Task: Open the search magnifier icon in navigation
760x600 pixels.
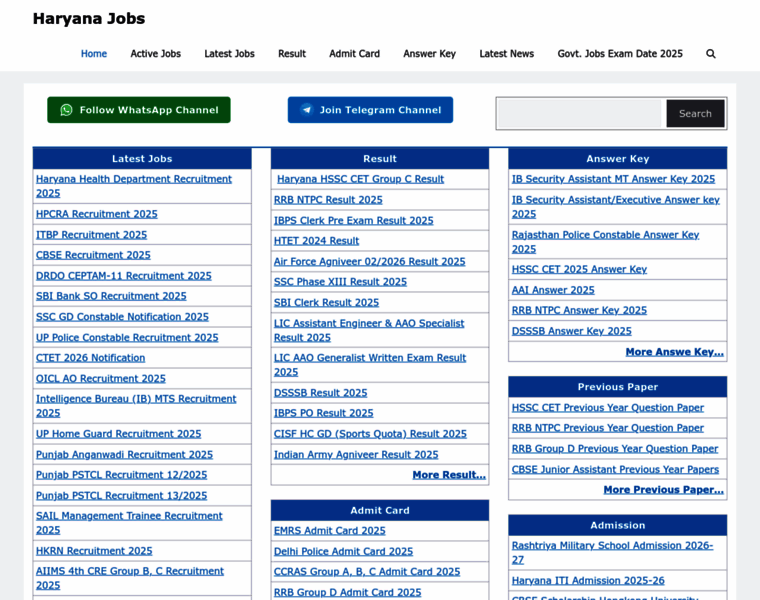Action: 711,54
